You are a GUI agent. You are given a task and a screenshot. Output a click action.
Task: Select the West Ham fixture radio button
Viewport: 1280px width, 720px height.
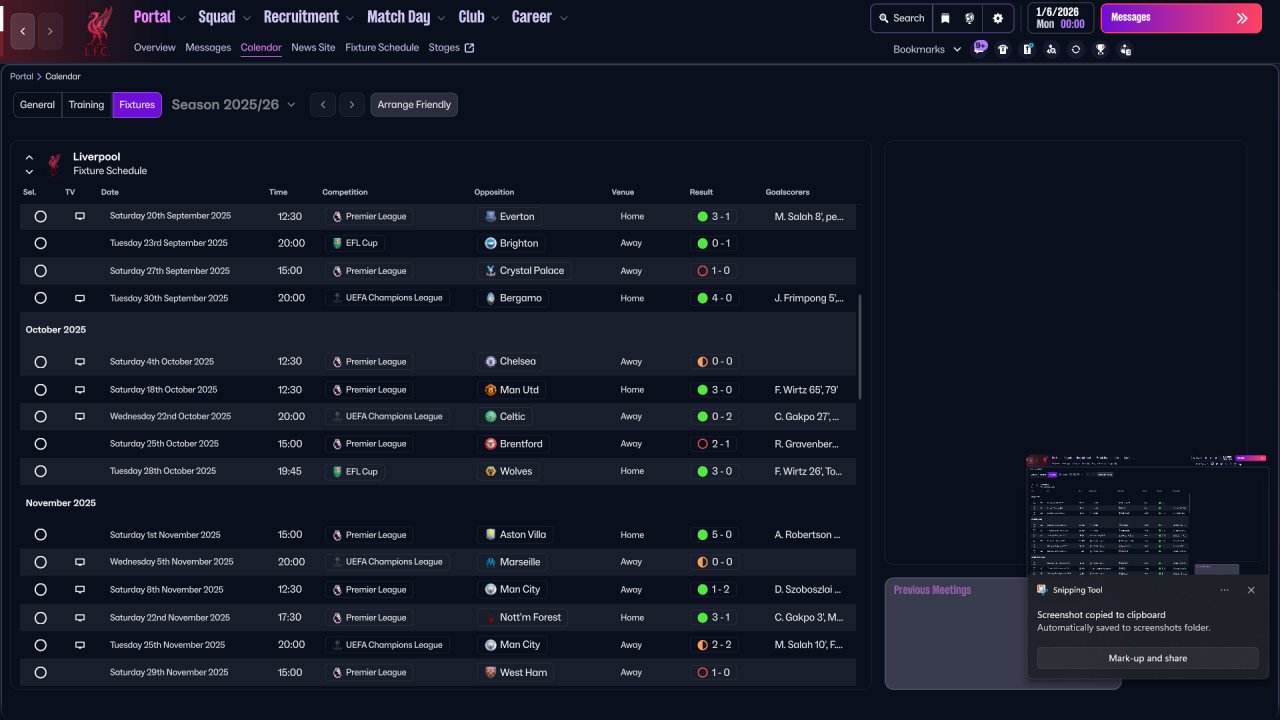[40, 673]
